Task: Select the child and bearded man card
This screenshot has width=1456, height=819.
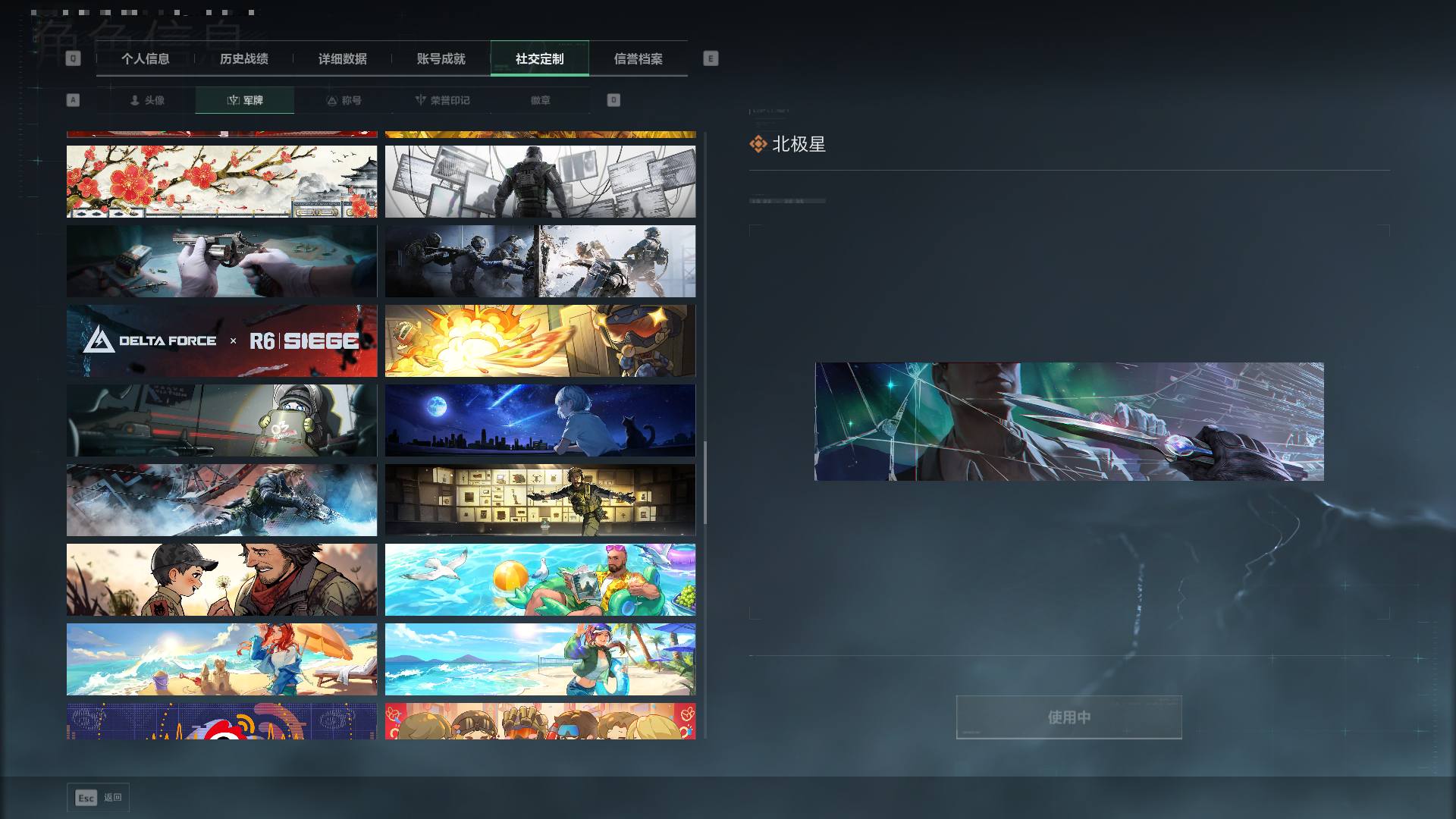Action: click(x=221, y=579)
